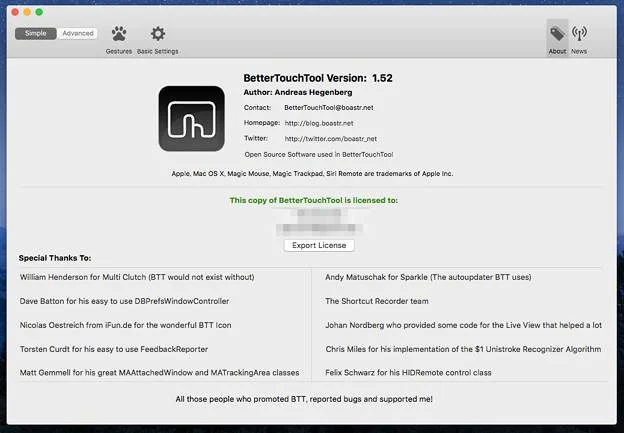
Task: Open the BetterTouchTool@boastr.net contact email
Action: pyautogui.click(x=329, y=107)
